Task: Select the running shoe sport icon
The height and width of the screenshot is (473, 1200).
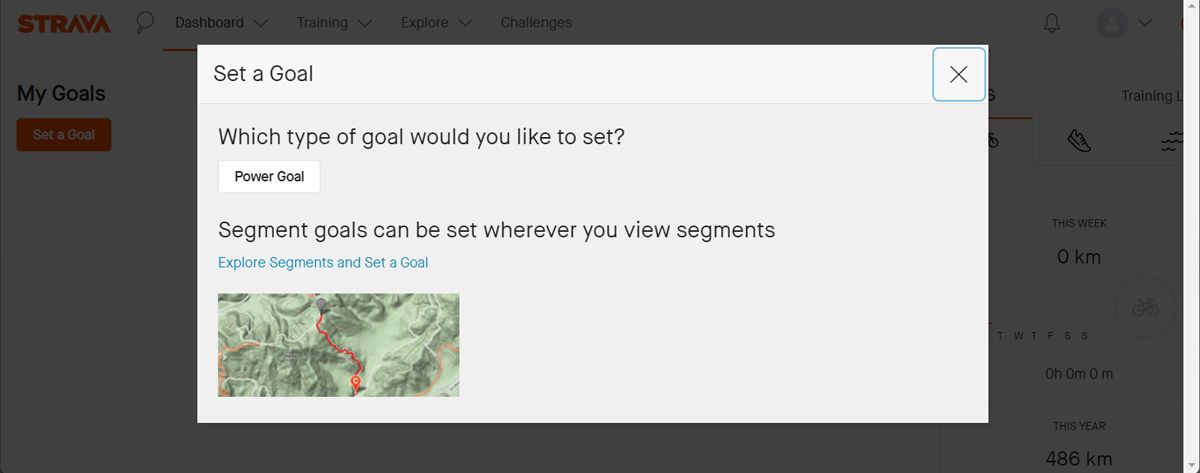Action: [1079, 141]
